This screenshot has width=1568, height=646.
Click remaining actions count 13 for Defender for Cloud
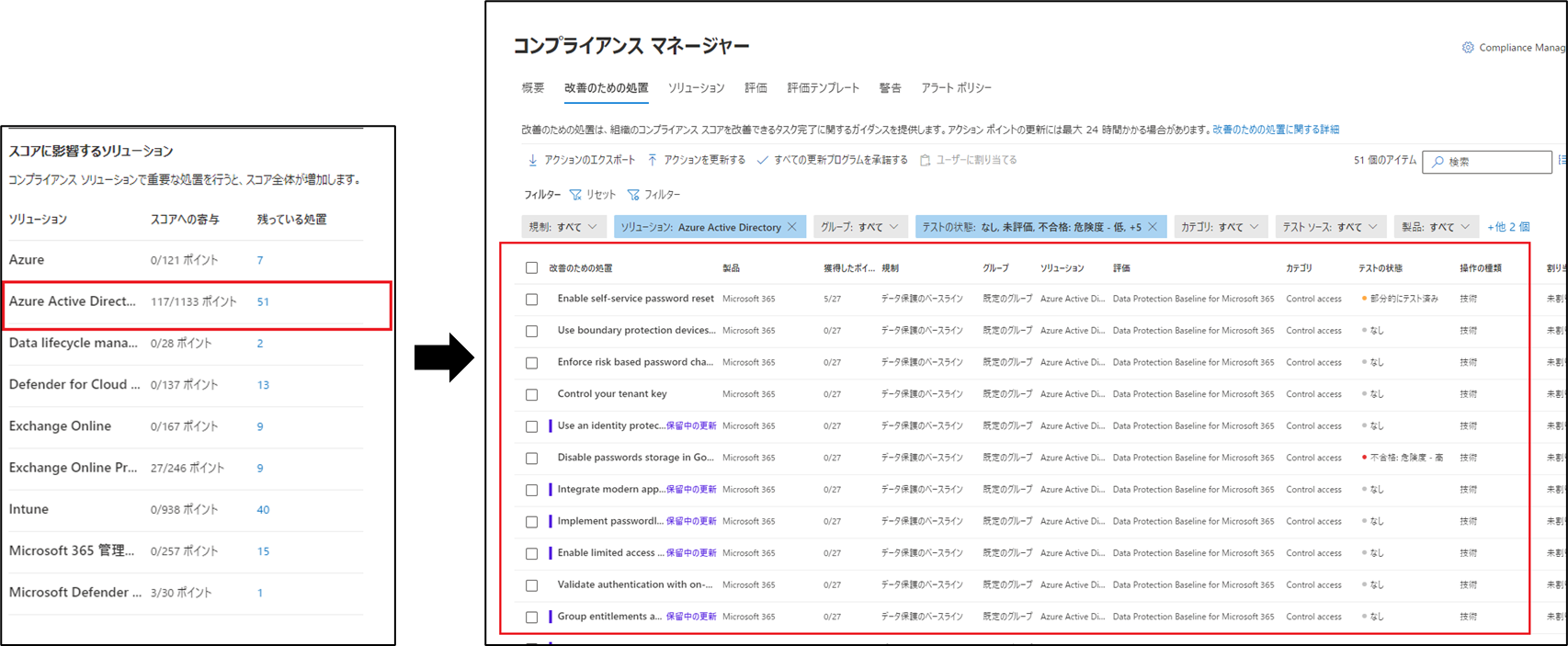(263, 385)
